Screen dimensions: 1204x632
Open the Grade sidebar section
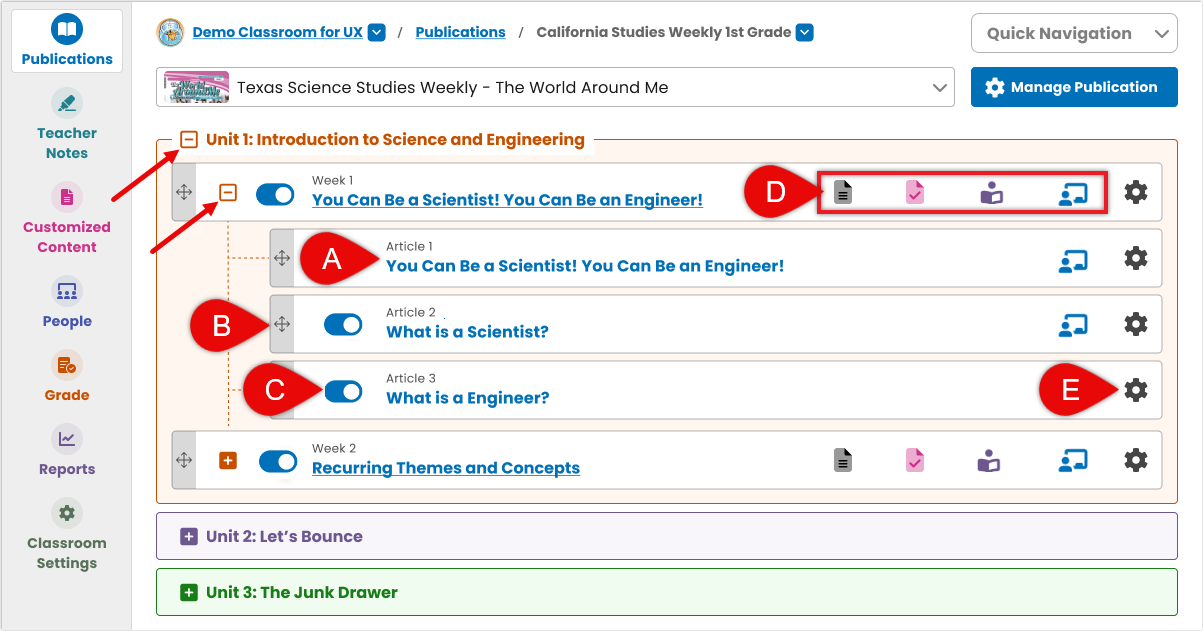(x=67, y=377)
